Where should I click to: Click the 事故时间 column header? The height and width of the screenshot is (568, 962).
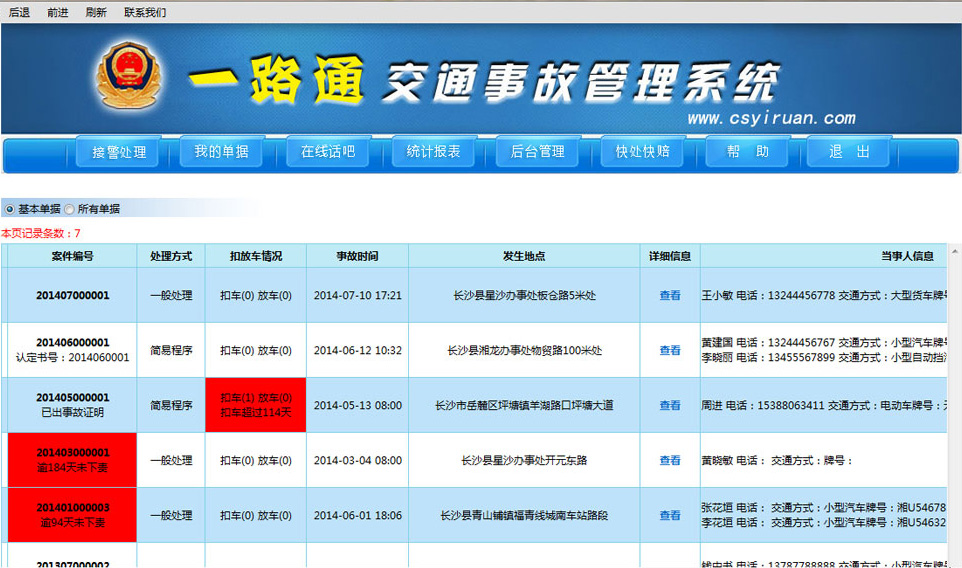click(357, 256)
